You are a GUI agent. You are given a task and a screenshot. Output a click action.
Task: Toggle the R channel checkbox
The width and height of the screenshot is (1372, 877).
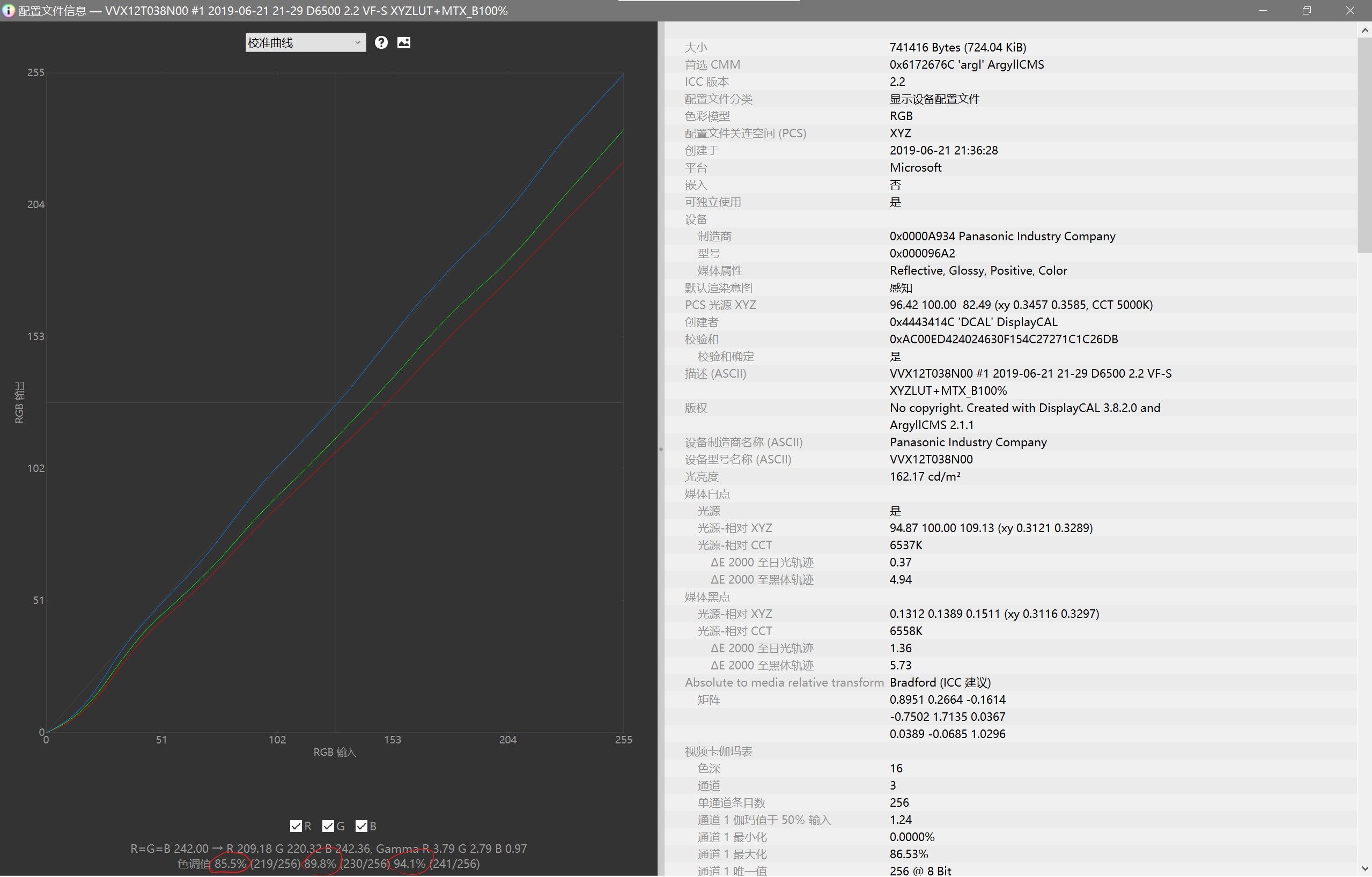coord(296,826)
